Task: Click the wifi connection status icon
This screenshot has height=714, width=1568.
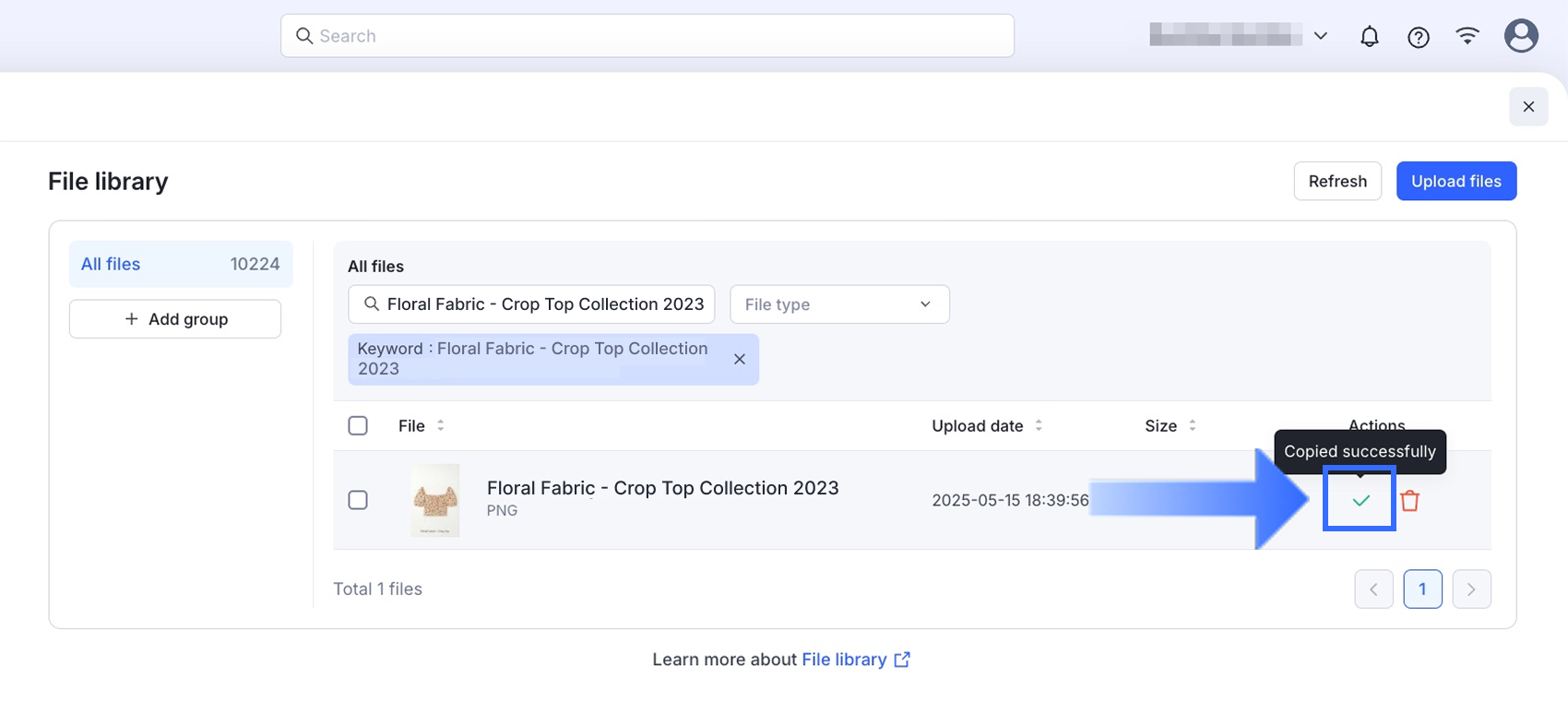Action: coord(1467,36)
